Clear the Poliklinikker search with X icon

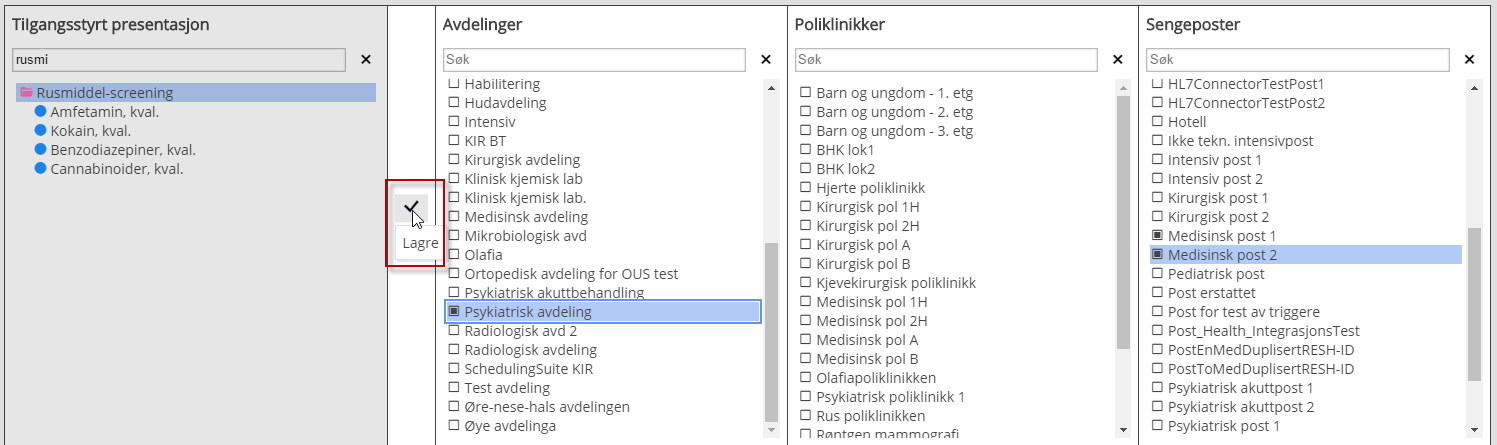click(x=1118, y=60)
